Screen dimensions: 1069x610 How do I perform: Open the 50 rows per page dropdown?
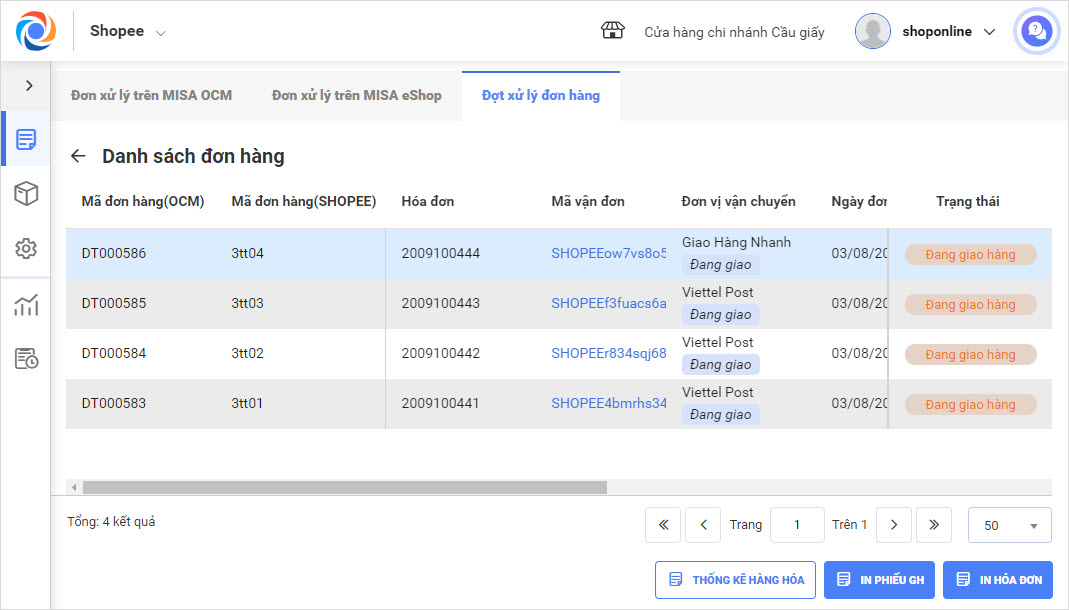[x=1009, y=525]
